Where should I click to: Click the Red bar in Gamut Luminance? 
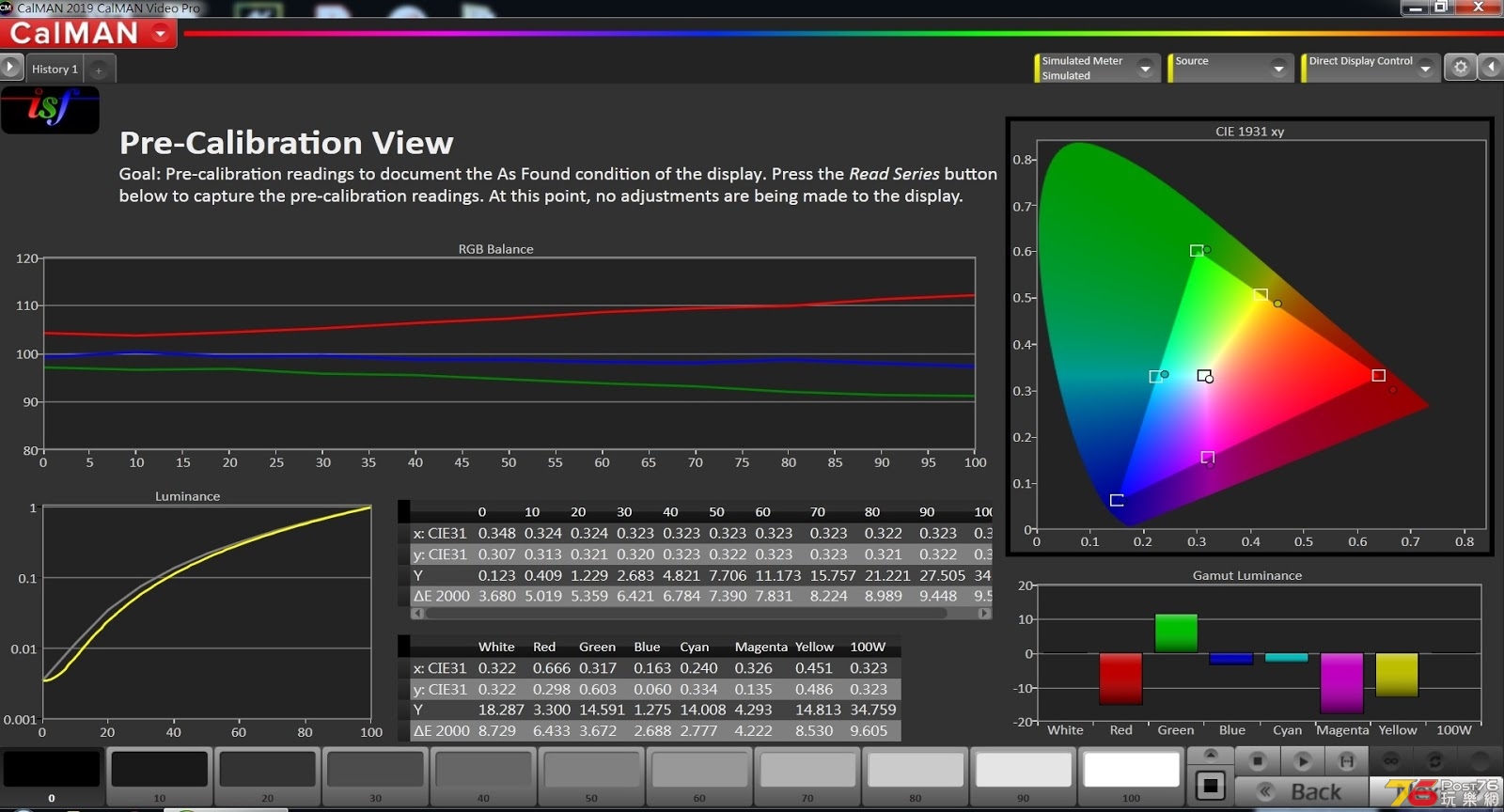click(x=1120, y=679)
